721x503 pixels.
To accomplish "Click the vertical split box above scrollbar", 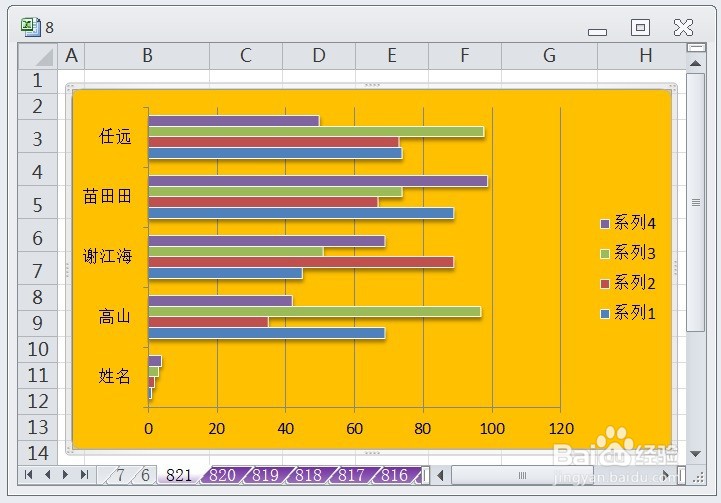I will coord(696,47).
